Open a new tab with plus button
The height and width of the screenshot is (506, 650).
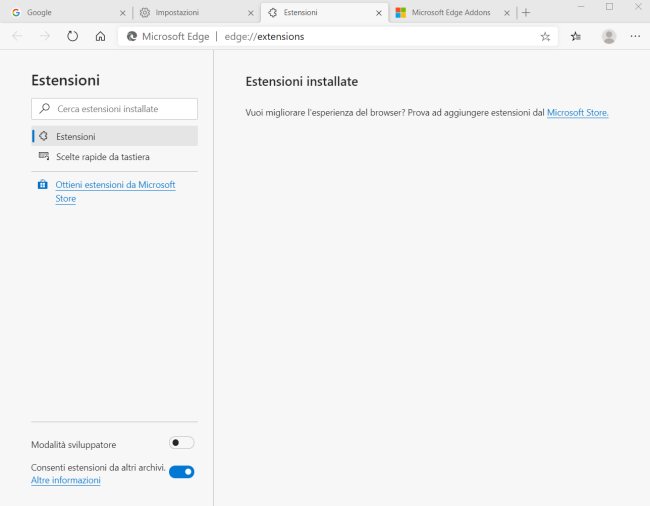pyautogui.click(x=526, y=12)
